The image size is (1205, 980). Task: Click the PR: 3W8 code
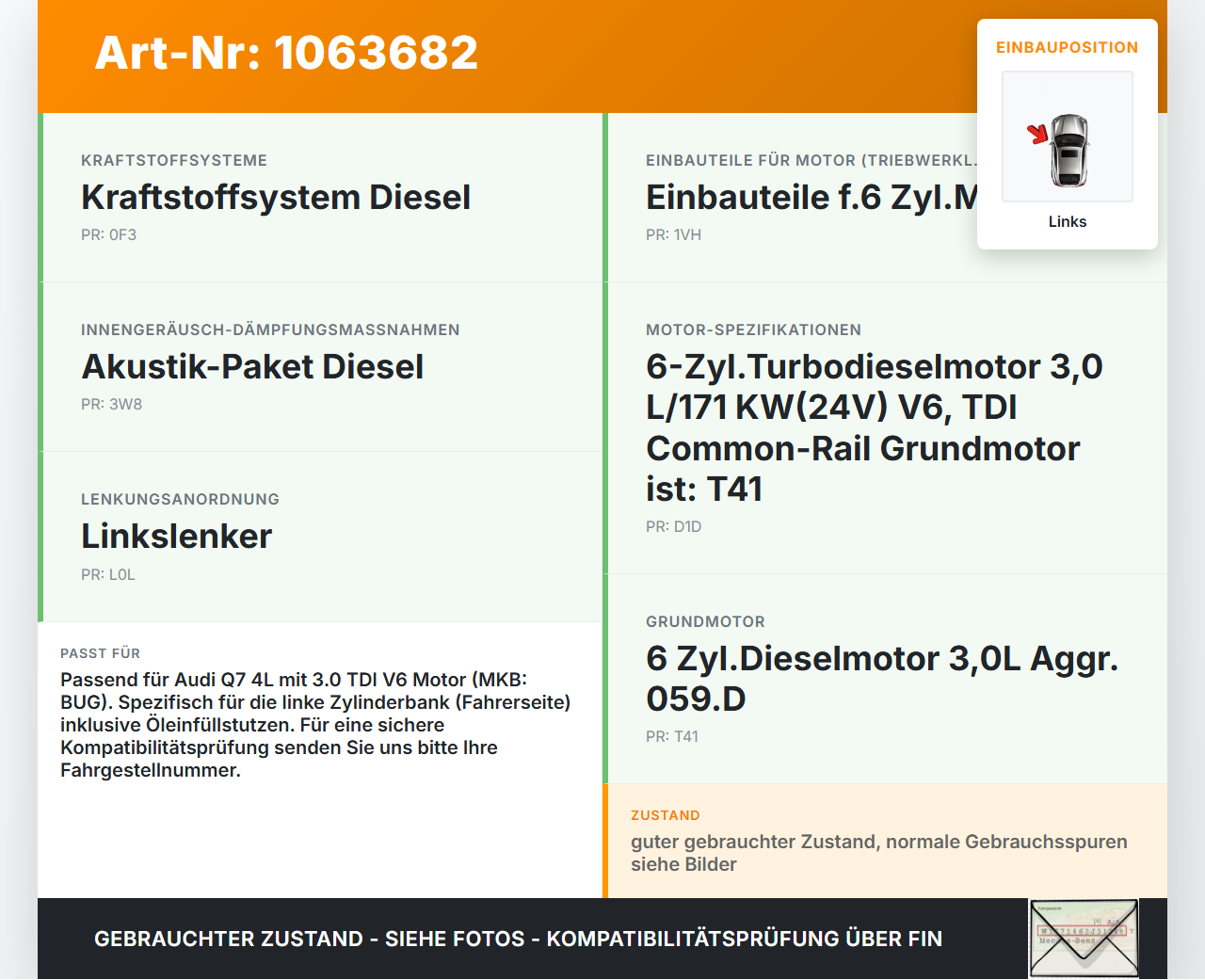(112, 404)
